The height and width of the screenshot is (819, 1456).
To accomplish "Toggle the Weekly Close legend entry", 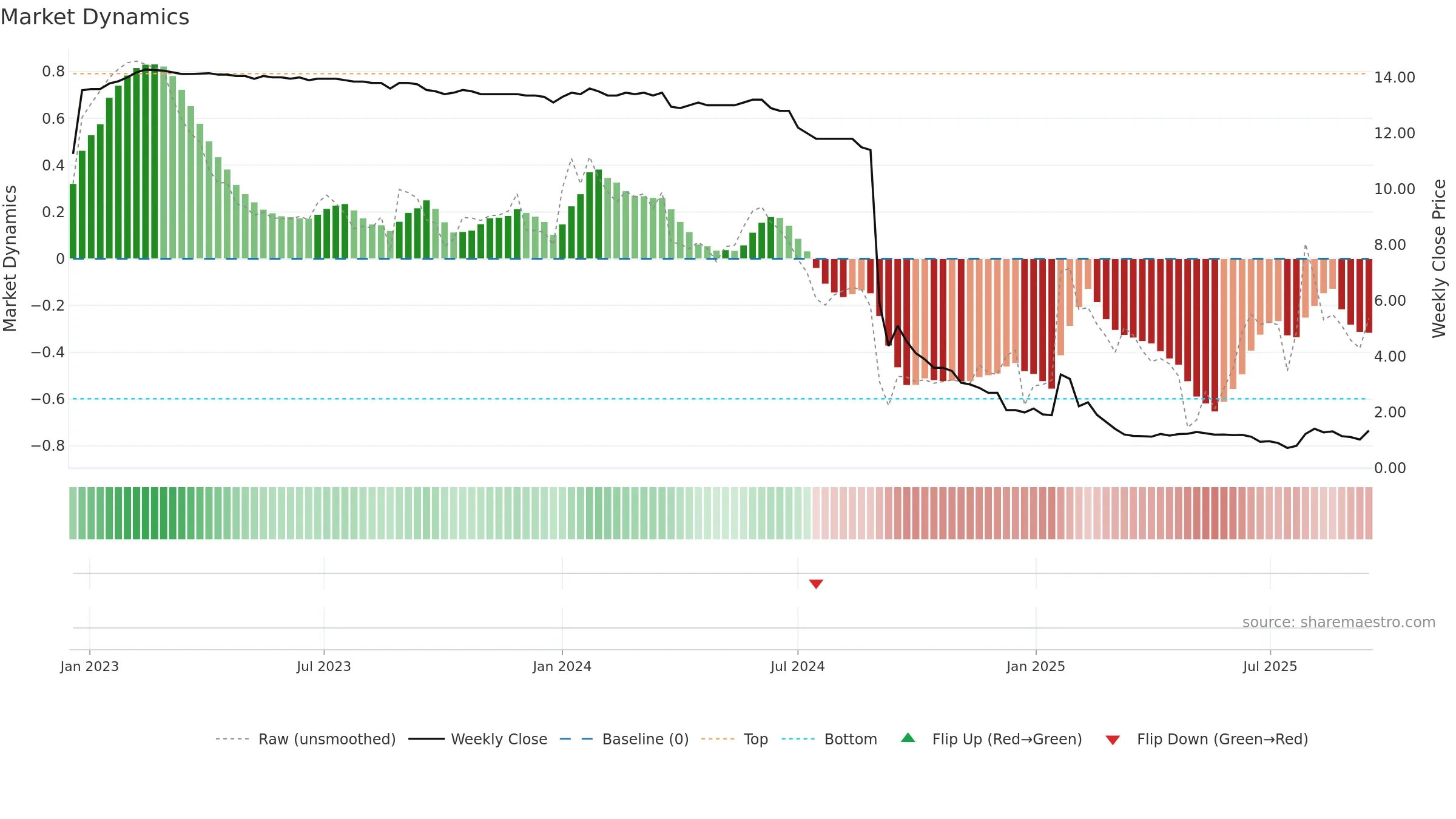I will 477,739.
